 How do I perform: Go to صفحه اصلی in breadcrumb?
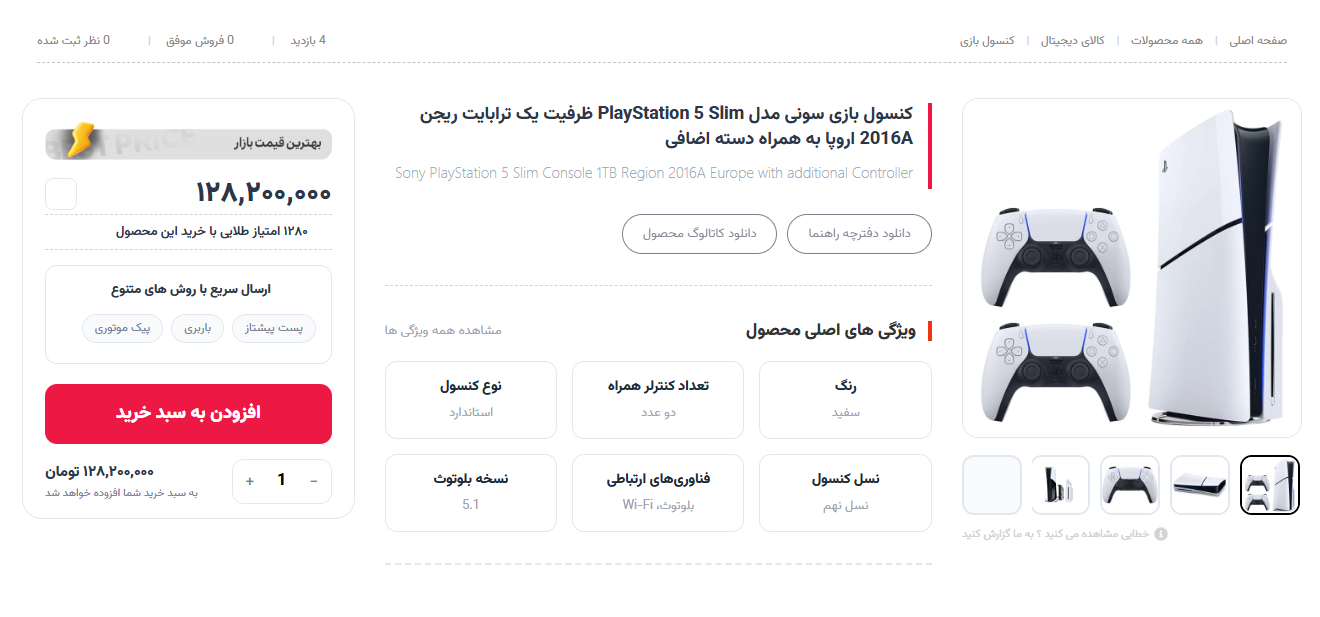pos(1258,40)
